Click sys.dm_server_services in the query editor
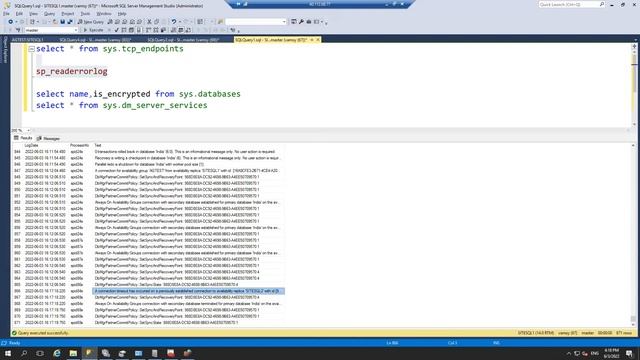The image size is (640, 360). (155, 105)
